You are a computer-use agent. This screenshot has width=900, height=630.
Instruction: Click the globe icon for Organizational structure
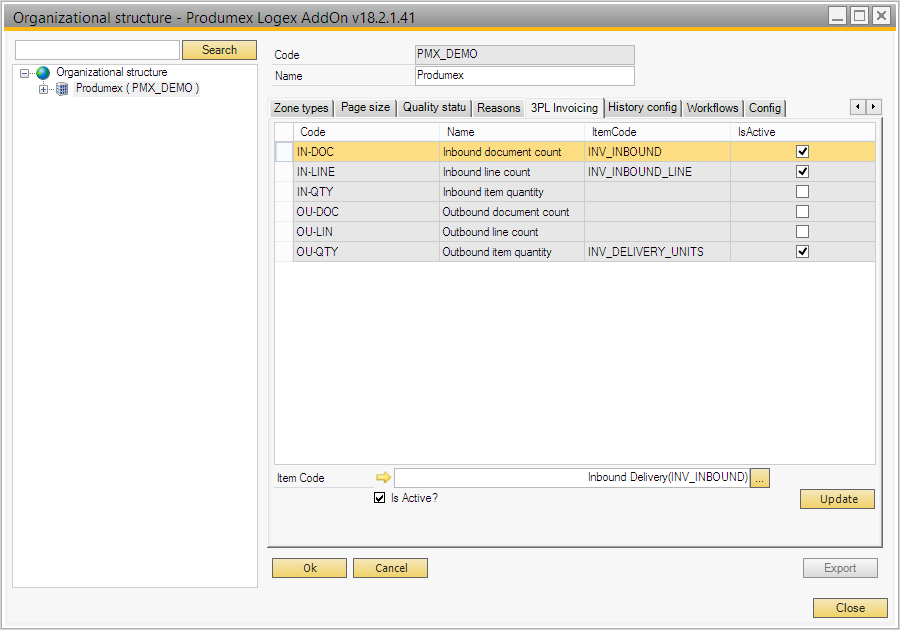point(43,73)
